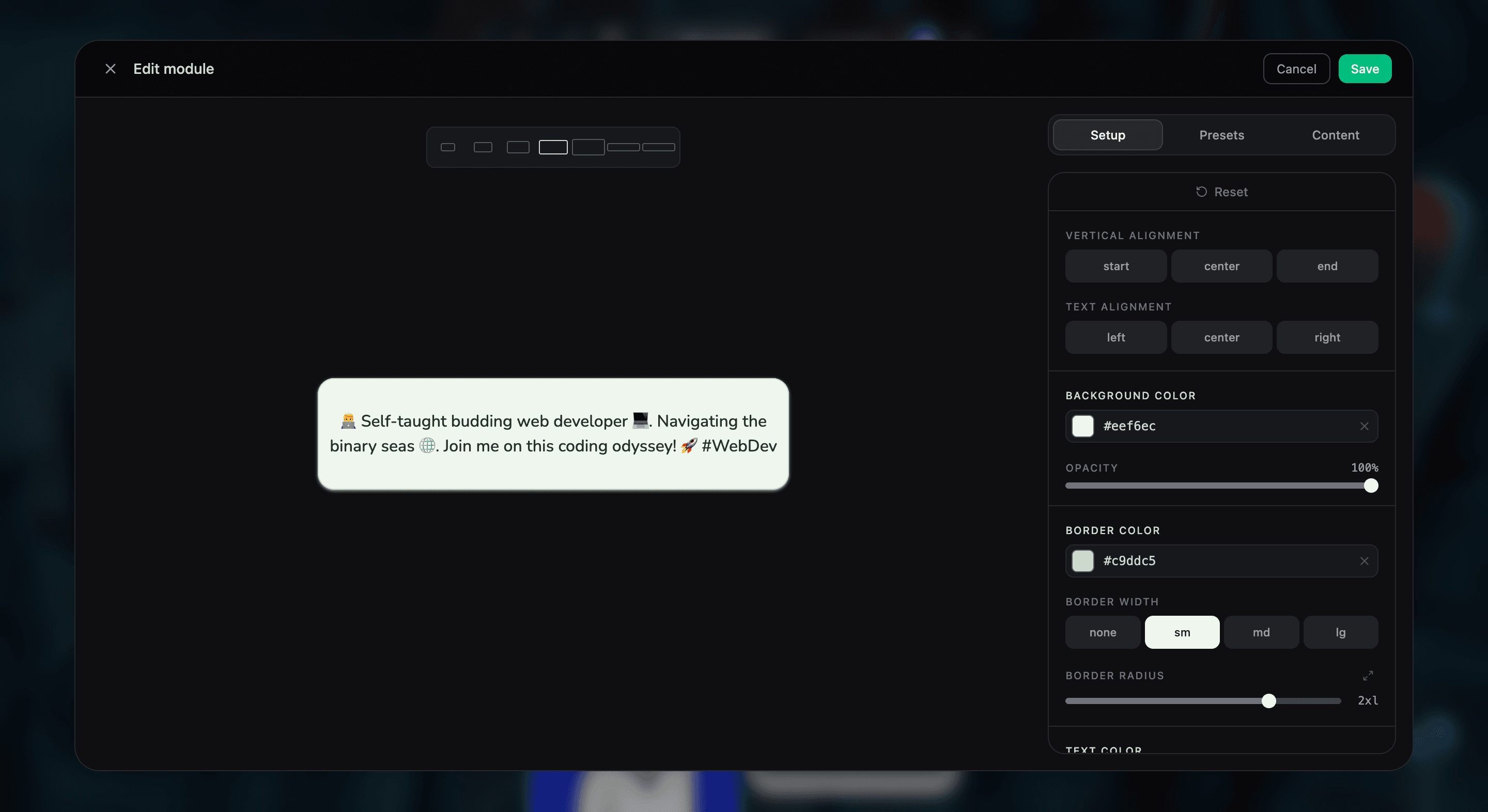Set border width to md
1488x812 pixels.
coord(1261,632)
